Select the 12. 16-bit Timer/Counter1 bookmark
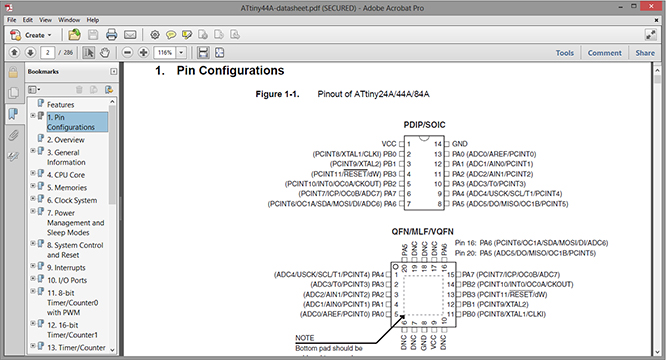This screenshot has height=360, width=666. [x=72, y=330]
